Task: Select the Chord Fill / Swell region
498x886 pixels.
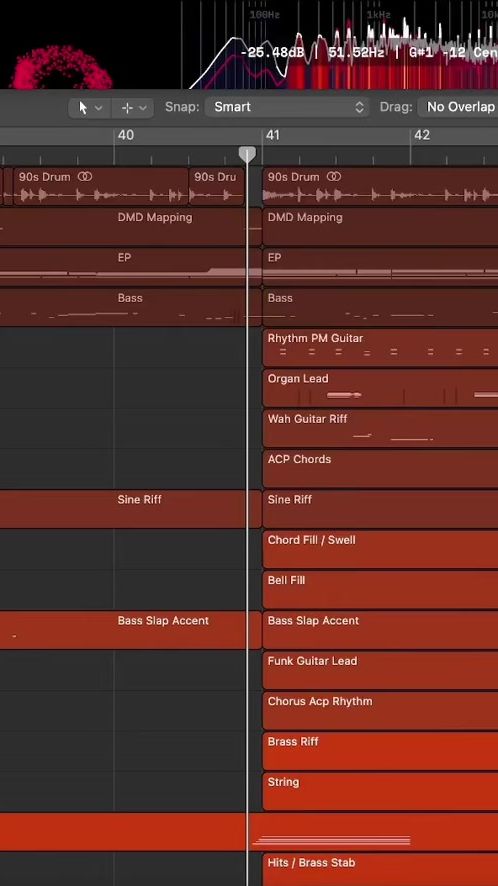Action: pos(380,549)
